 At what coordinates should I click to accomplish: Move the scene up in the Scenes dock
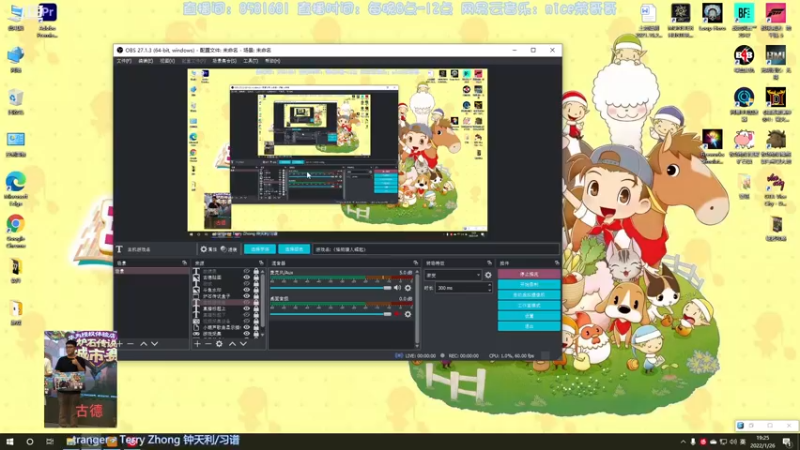143,344
